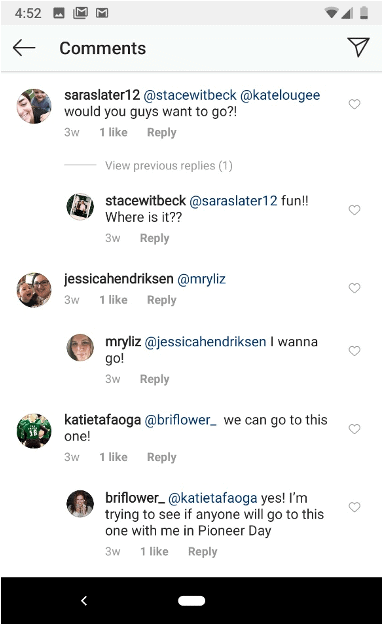Expand View previous replies (1)

[169, 166]
